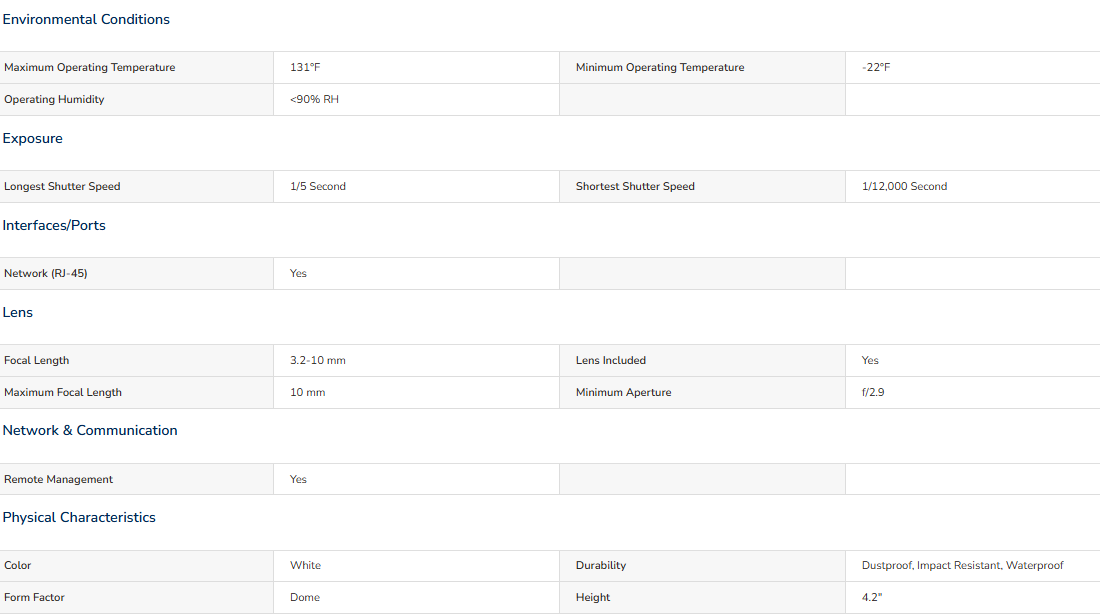Select the 1/12,000 Second shutter value

pos(904,187)
